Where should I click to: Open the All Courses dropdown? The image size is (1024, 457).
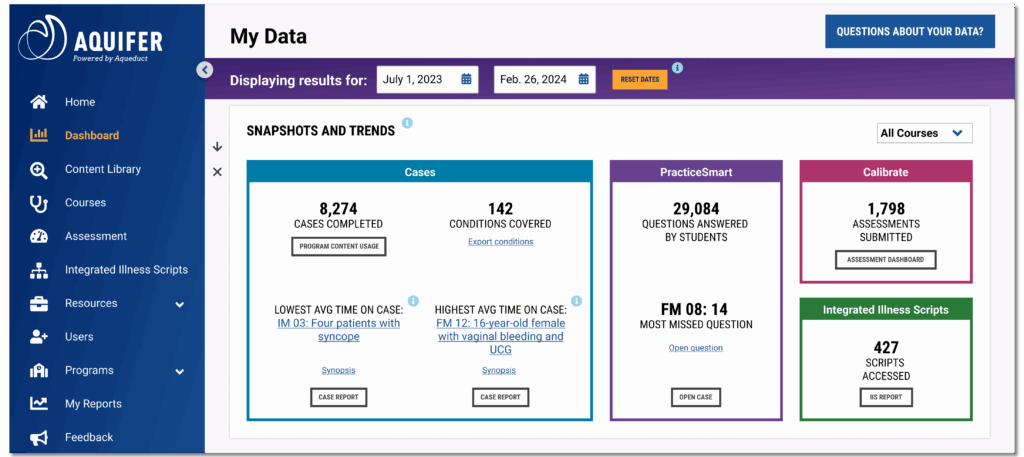point(925,133)
